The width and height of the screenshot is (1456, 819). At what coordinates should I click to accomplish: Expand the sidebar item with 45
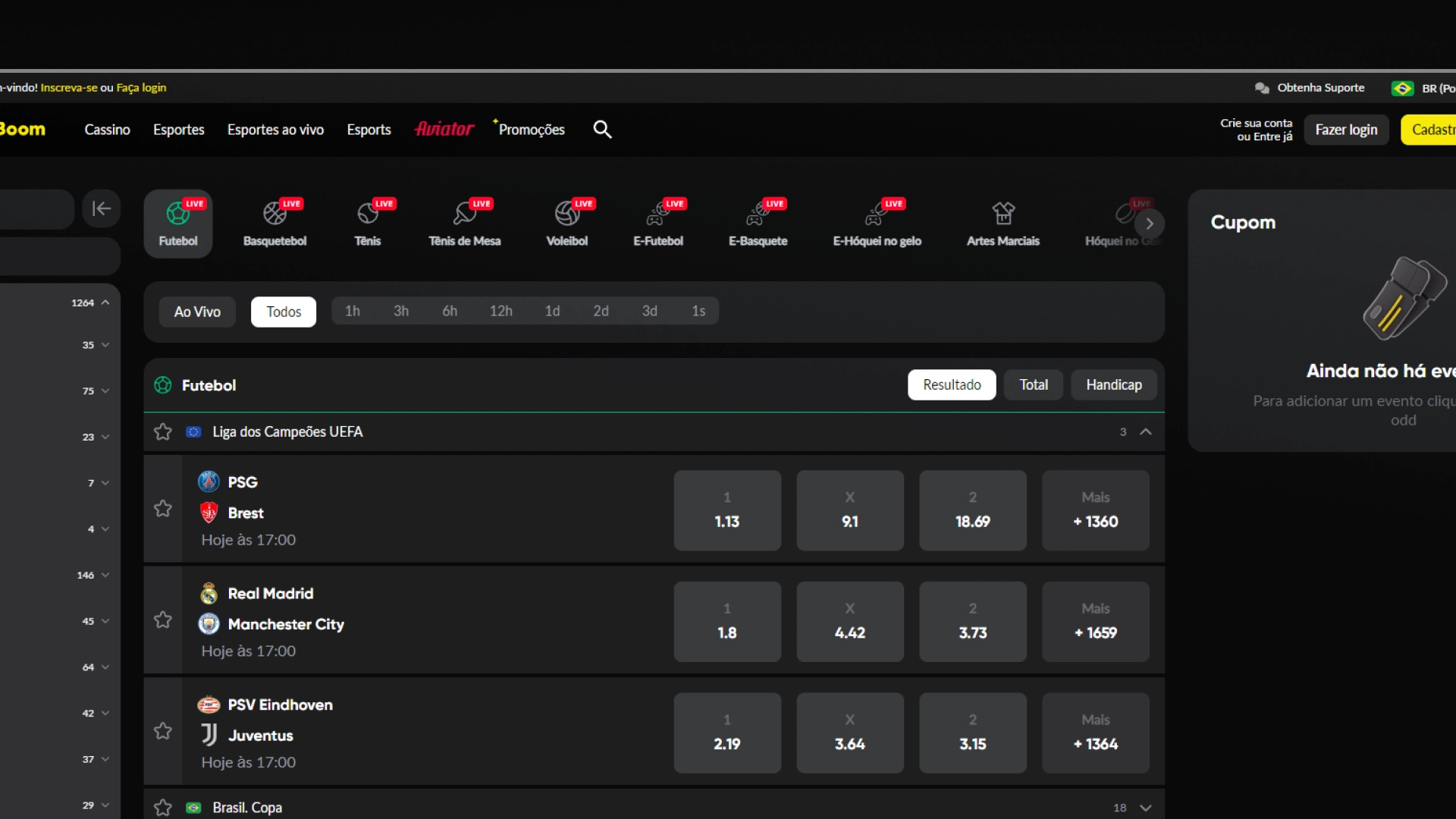(105, 621)
